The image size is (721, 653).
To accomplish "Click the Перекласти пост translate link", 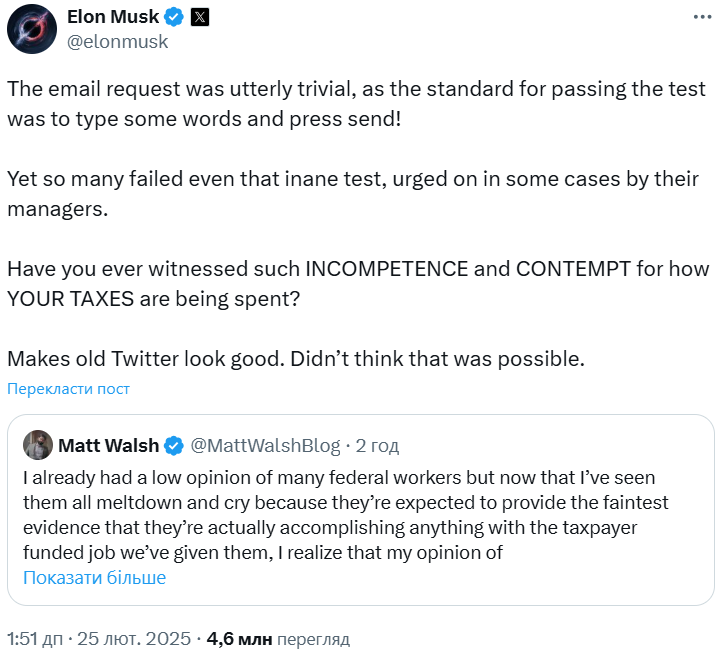I will pos(68,389).
